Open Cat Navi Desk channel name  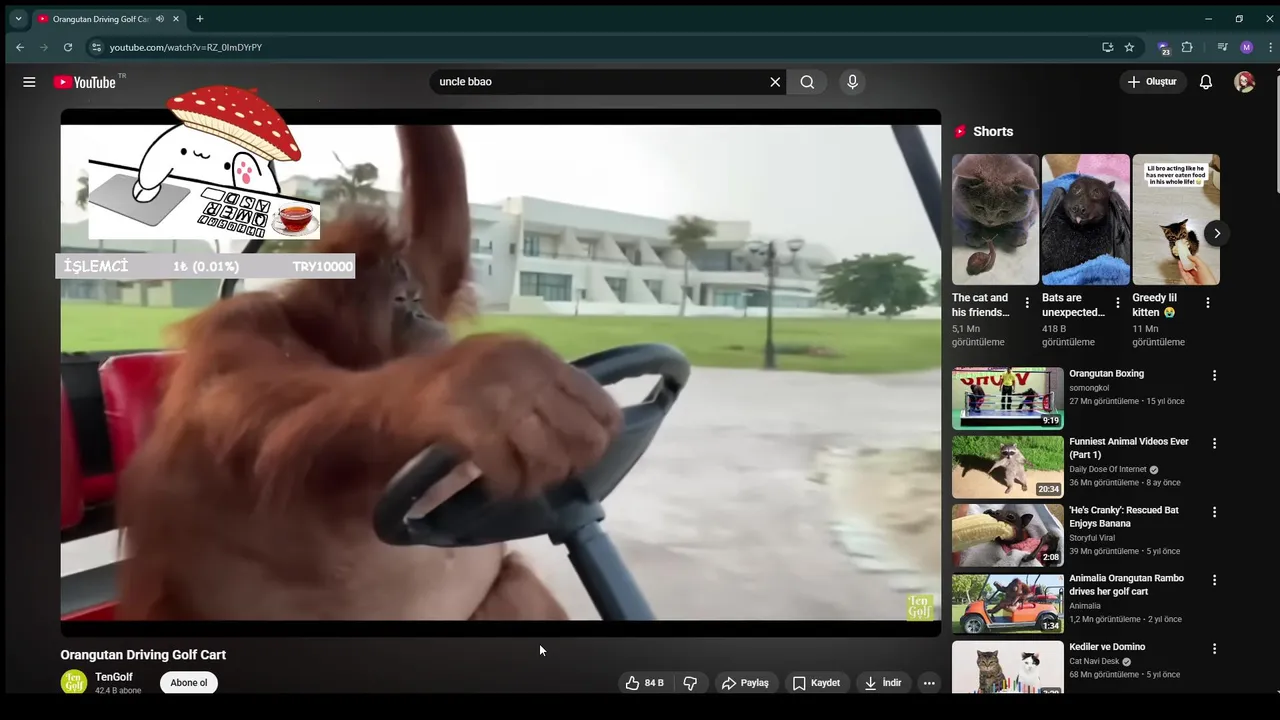click(1094, 661)
